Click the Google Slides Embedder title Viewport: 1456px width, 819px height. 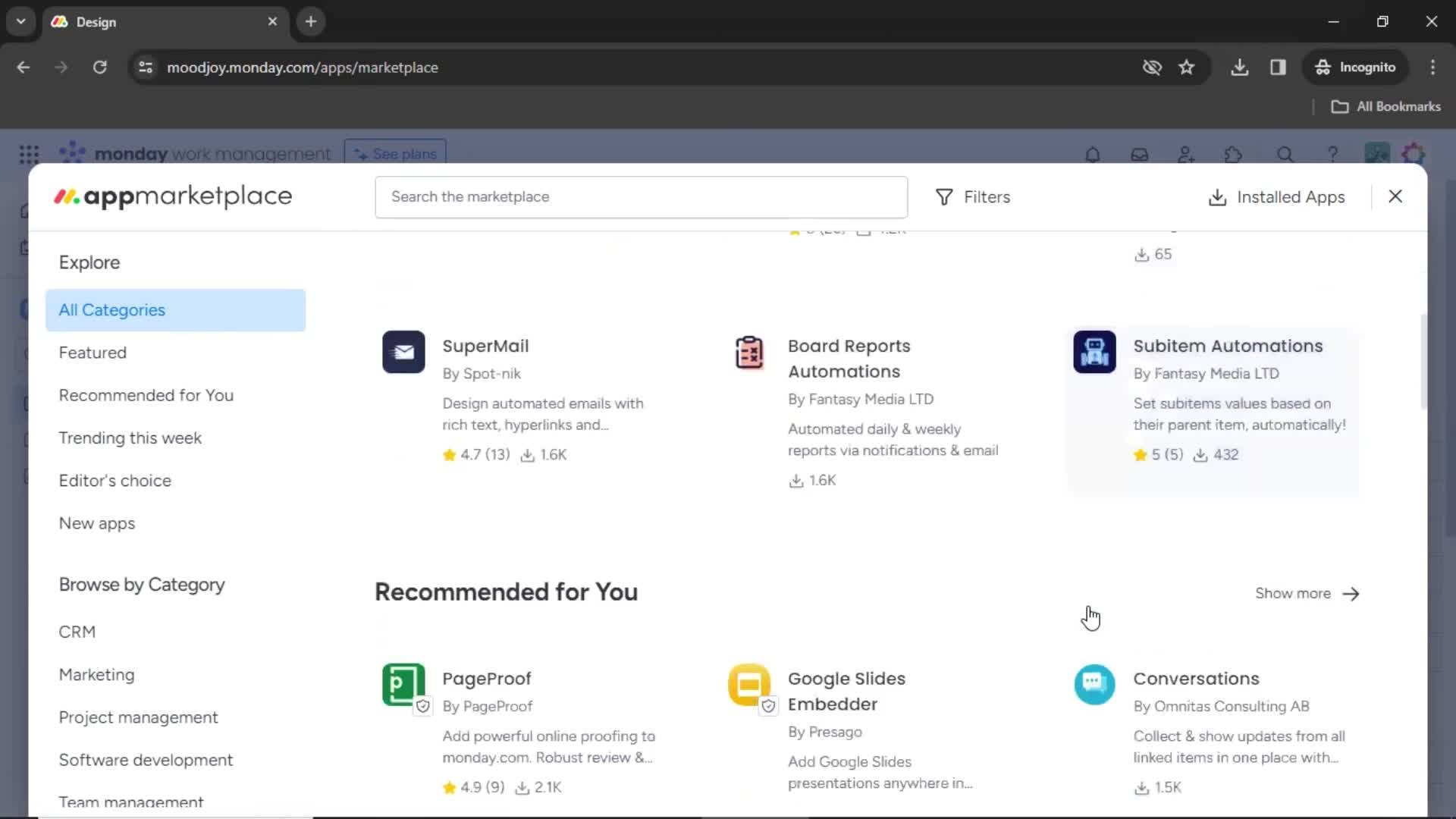(846, 692)
